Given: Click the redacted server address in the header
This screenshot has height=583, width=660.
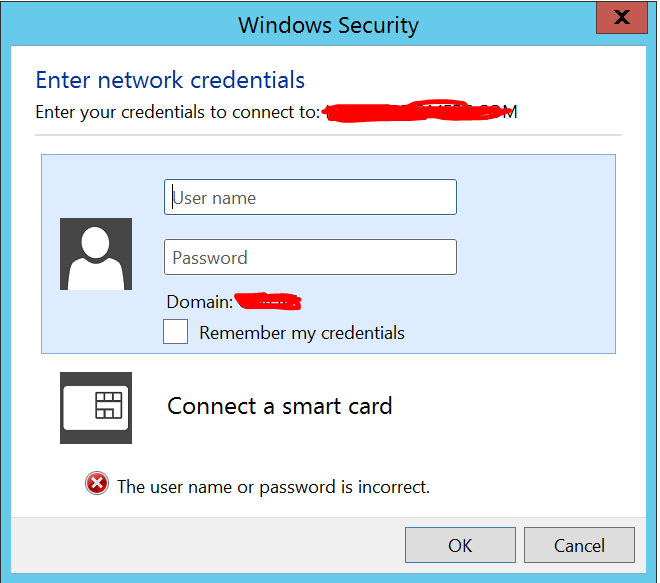Looking at the screenshot, I should (420, 110).
